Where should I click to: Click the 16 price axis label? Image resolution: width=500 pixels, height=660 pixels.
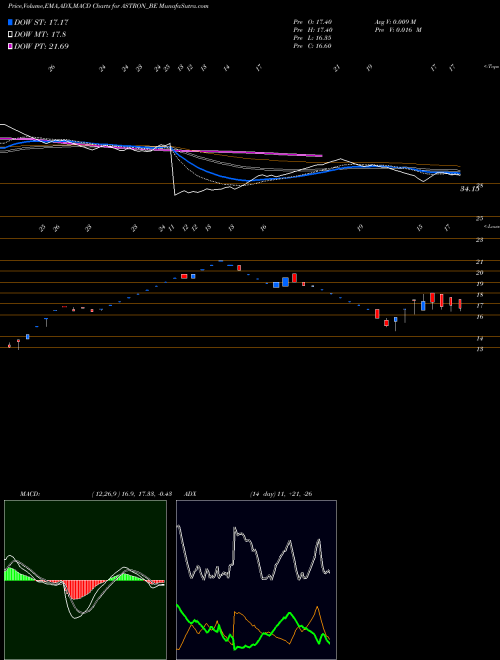click(479, 317)
